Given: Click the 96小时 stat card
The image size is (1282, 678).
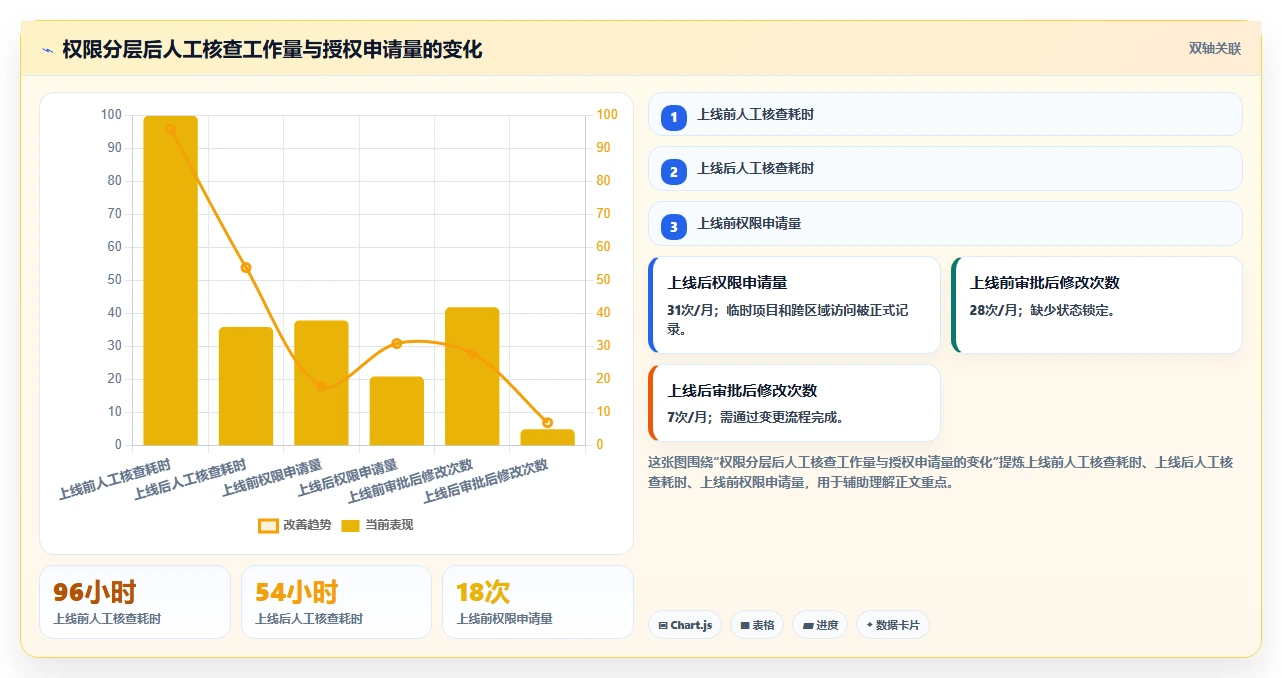Looking at the screenshot, I should pos(135,602).
